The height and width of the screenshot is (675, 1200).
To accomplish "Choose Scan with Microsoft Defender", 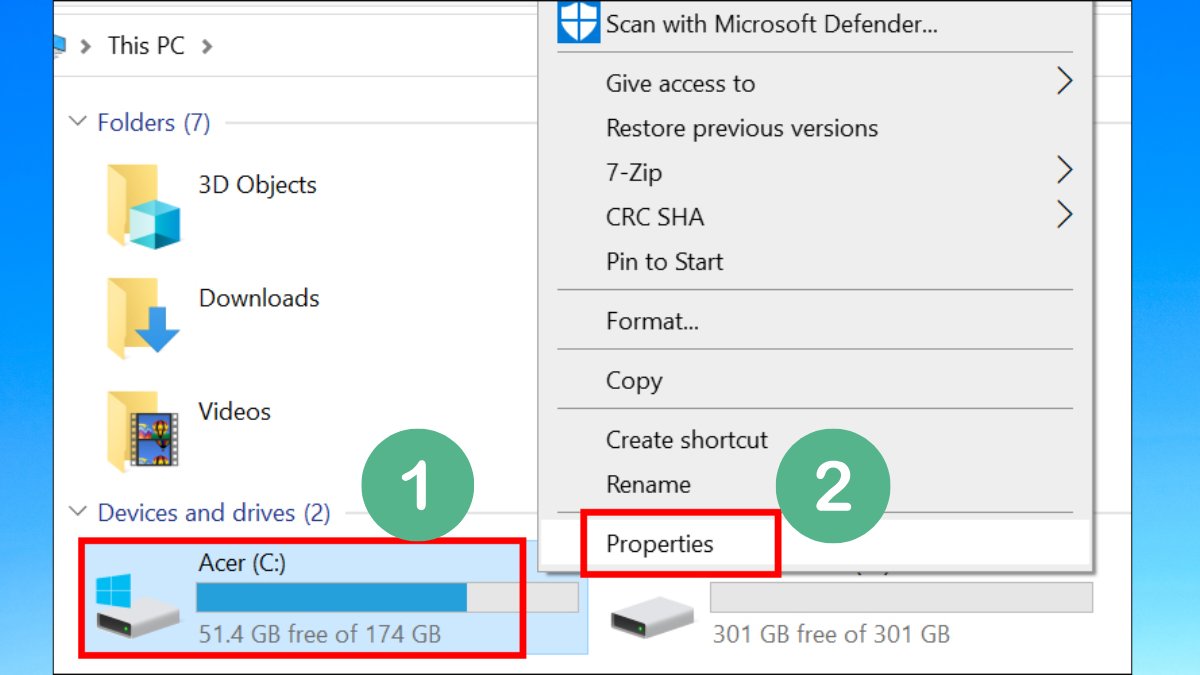I will [770, 22].
